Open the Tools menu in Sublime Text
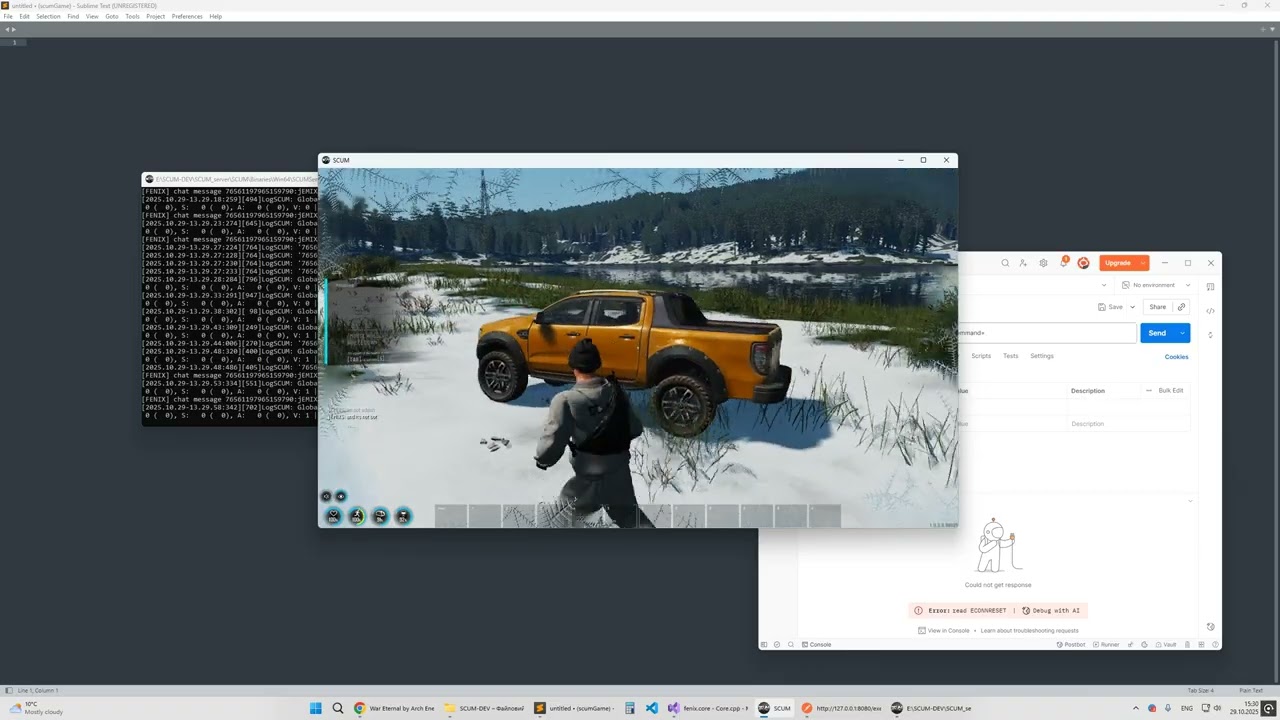The height and width of the screenshot is (720, 1280). [132, 16]
